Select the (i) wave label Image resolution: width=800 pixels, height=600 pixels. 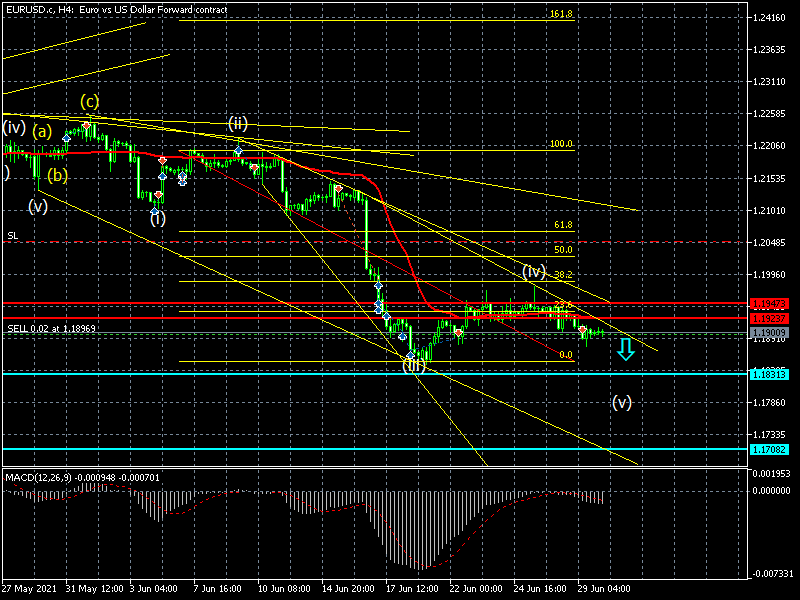pos(158,218)
